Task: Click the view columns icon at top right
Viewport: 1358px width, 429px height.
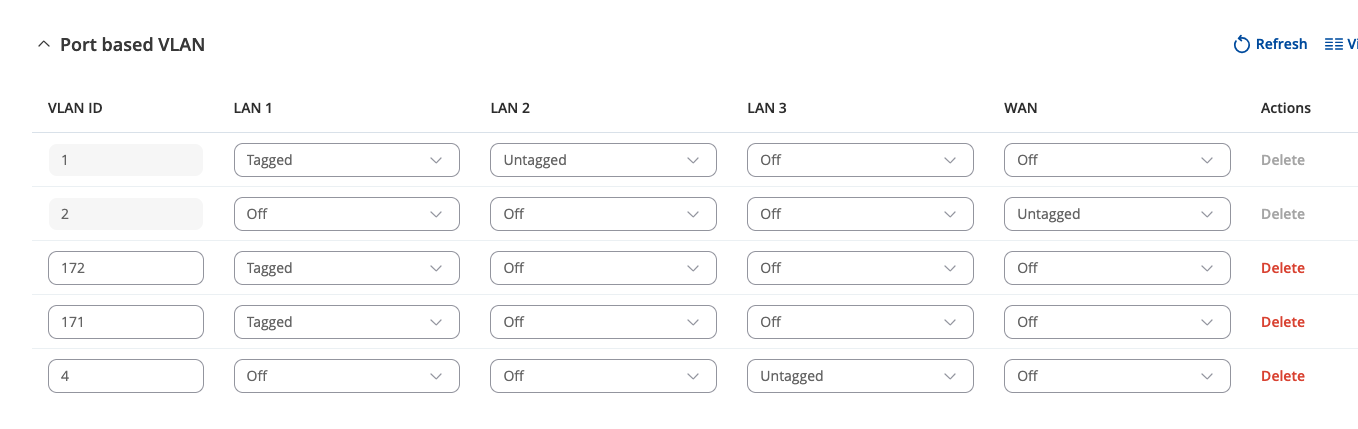Action: coord(1334,44)
